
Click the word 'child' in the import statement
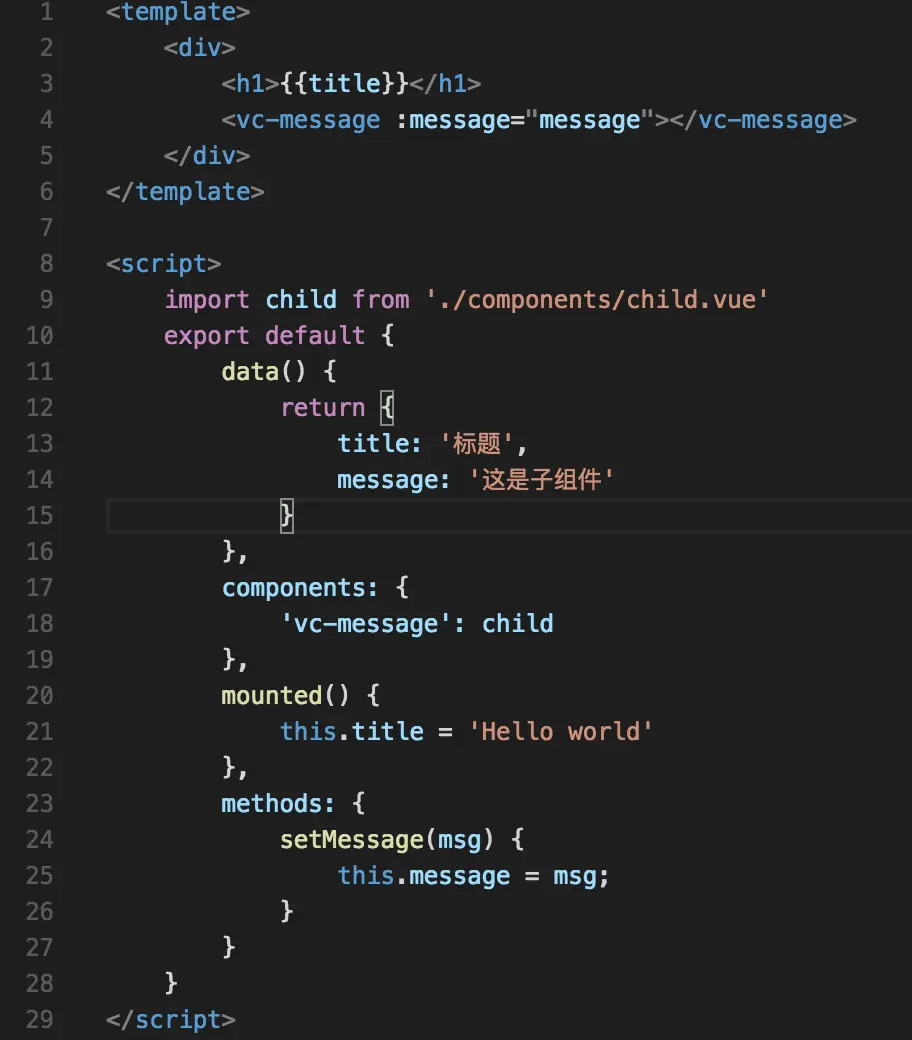pyautogui.click(x=301, y=300)
